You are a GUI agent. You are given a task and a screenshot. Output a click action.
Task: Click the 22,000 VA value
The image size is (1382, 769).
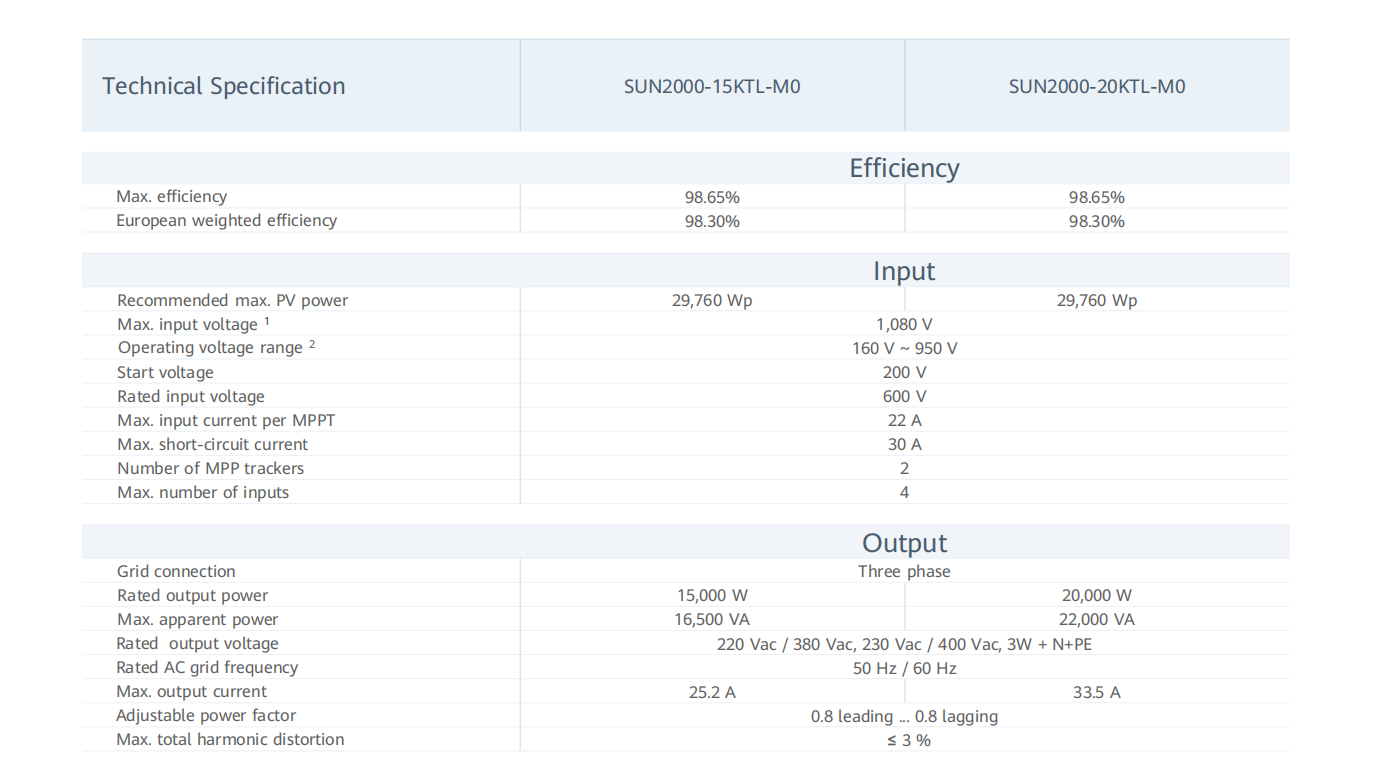tap(1097, 620)
